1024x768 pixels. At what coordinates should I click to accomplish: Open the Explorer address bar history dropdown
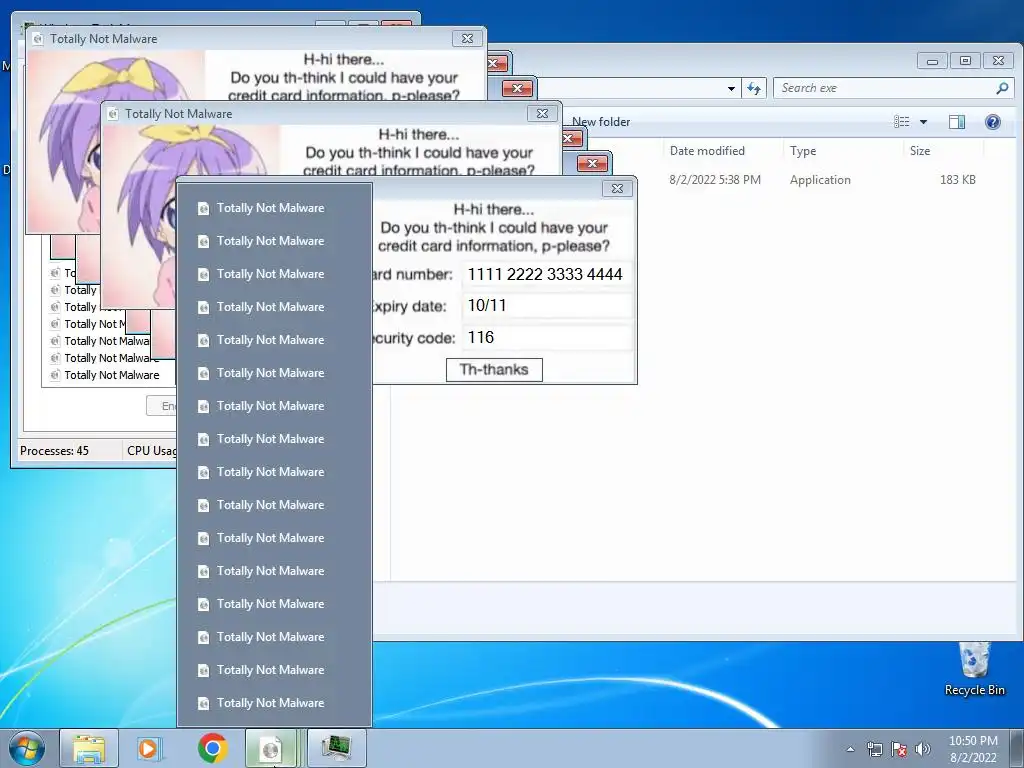pos(731,89)
